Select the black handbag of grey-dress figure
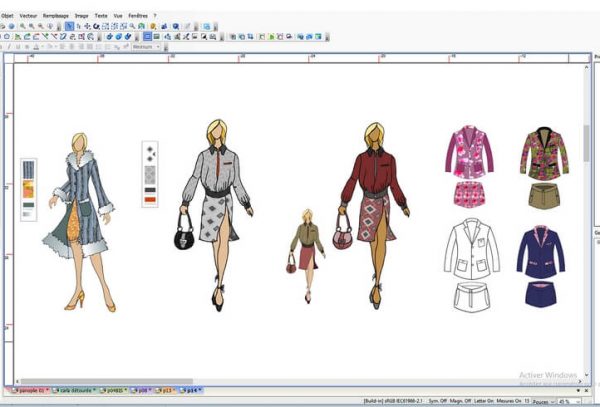Image resolution: width=600 pixels, height=407 pixels. pyautogui.click(x=184, y=231)
